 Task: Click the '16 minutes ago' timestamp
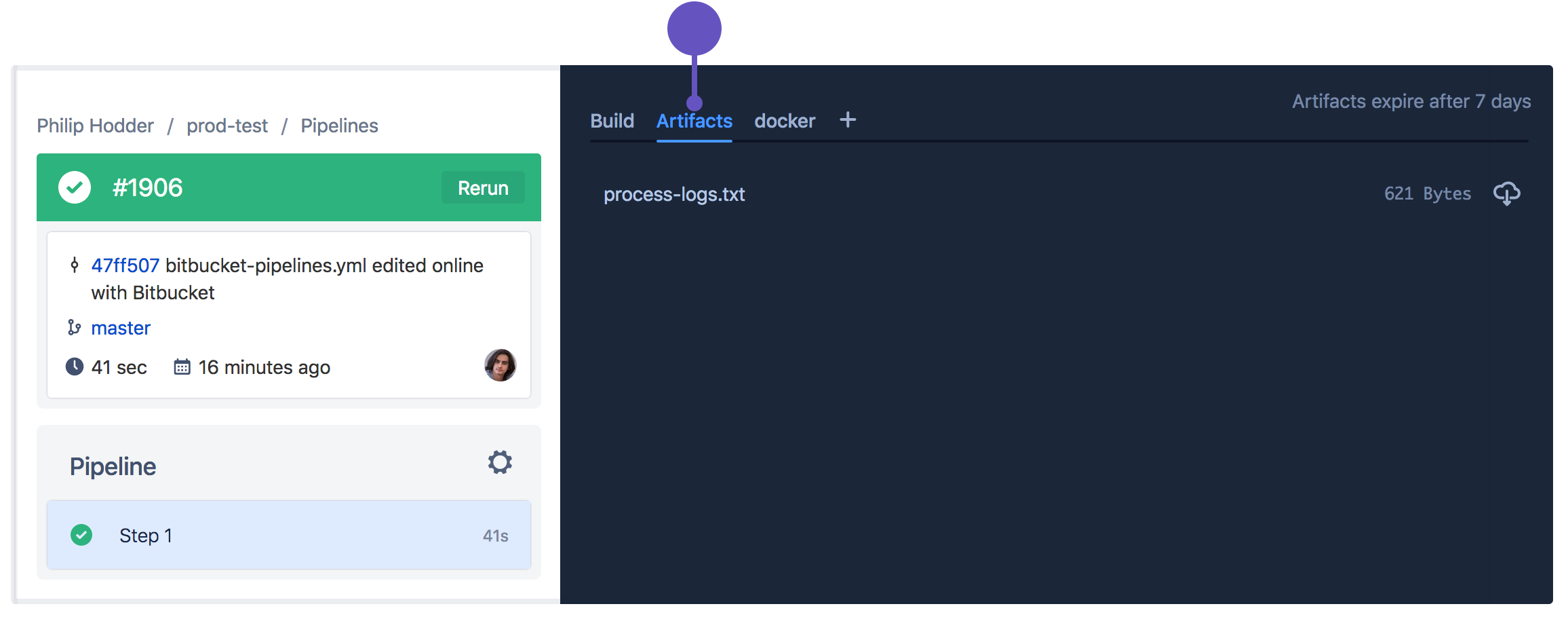(264, 367)
